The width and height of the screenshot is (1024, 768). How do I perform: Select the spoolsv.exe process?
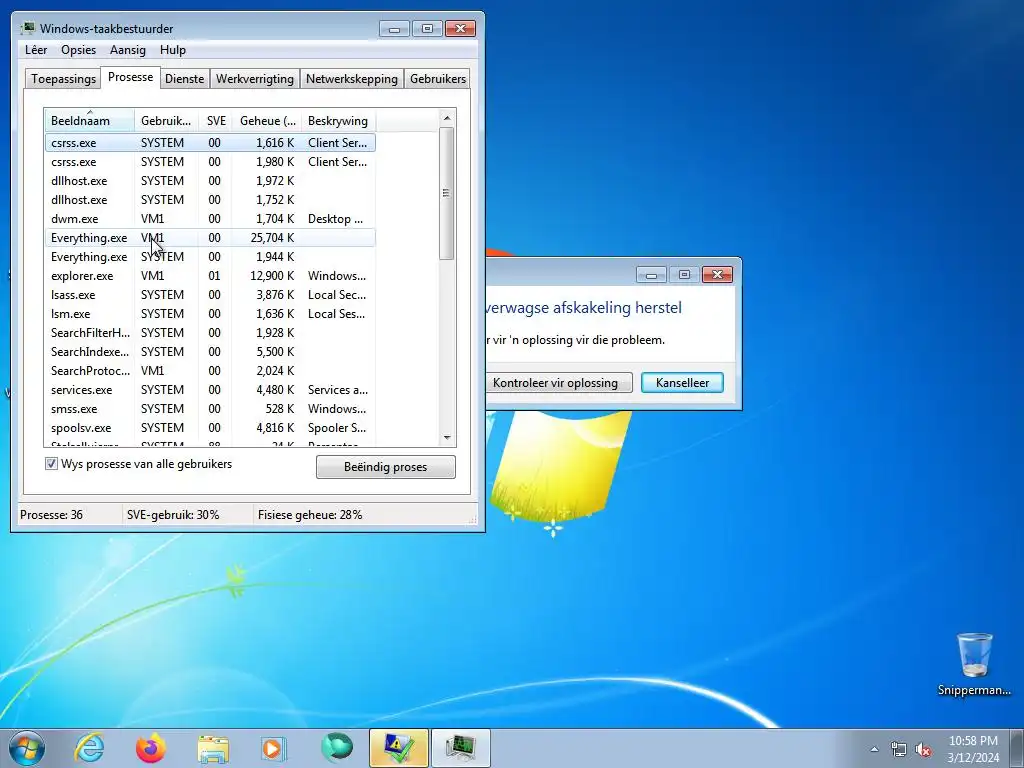[x=210, y=427]
